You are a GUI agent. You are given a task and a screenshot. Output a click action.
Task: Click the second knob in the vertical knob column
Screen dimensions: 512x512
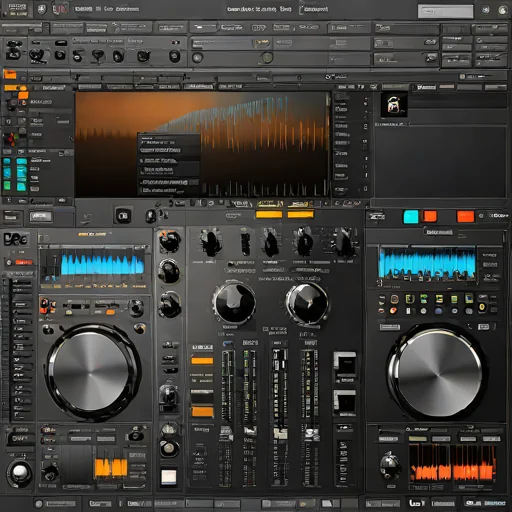coord(169,272)
